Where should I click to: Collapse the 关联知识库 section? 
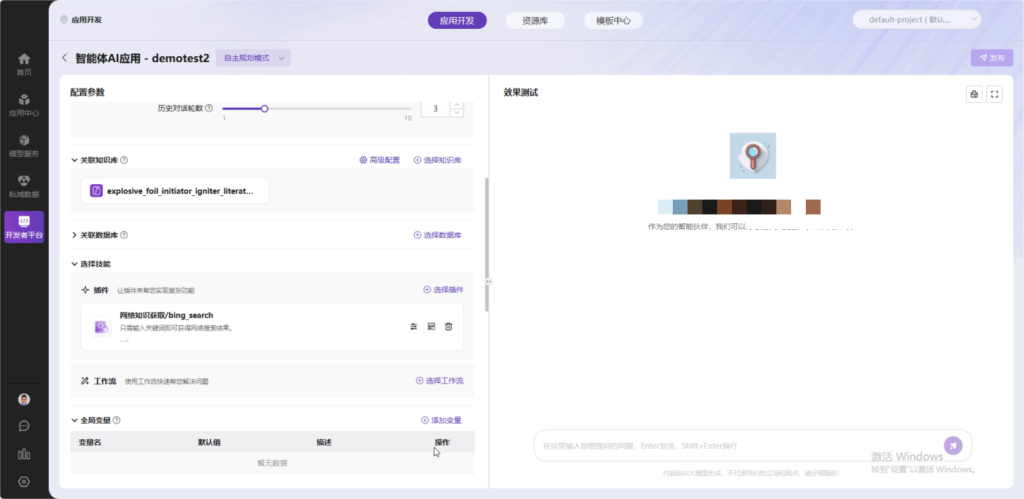tap(74, 159)
